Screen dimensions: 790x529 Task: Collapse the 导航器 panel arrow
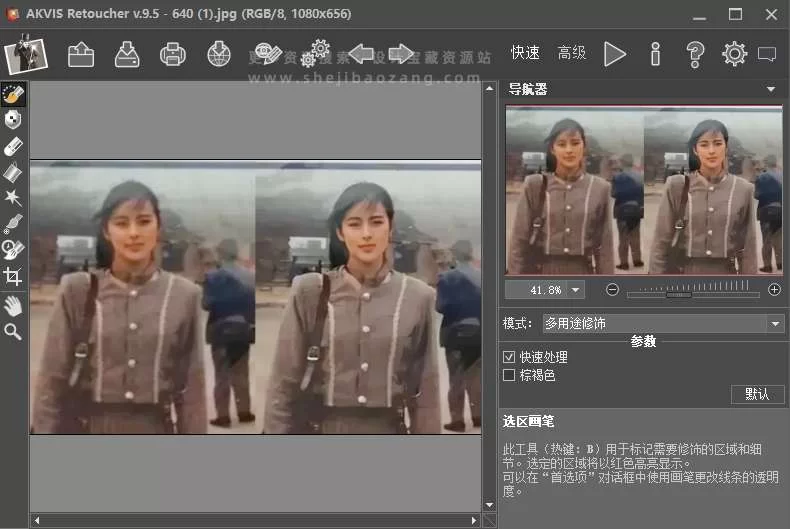coord(771,90)
